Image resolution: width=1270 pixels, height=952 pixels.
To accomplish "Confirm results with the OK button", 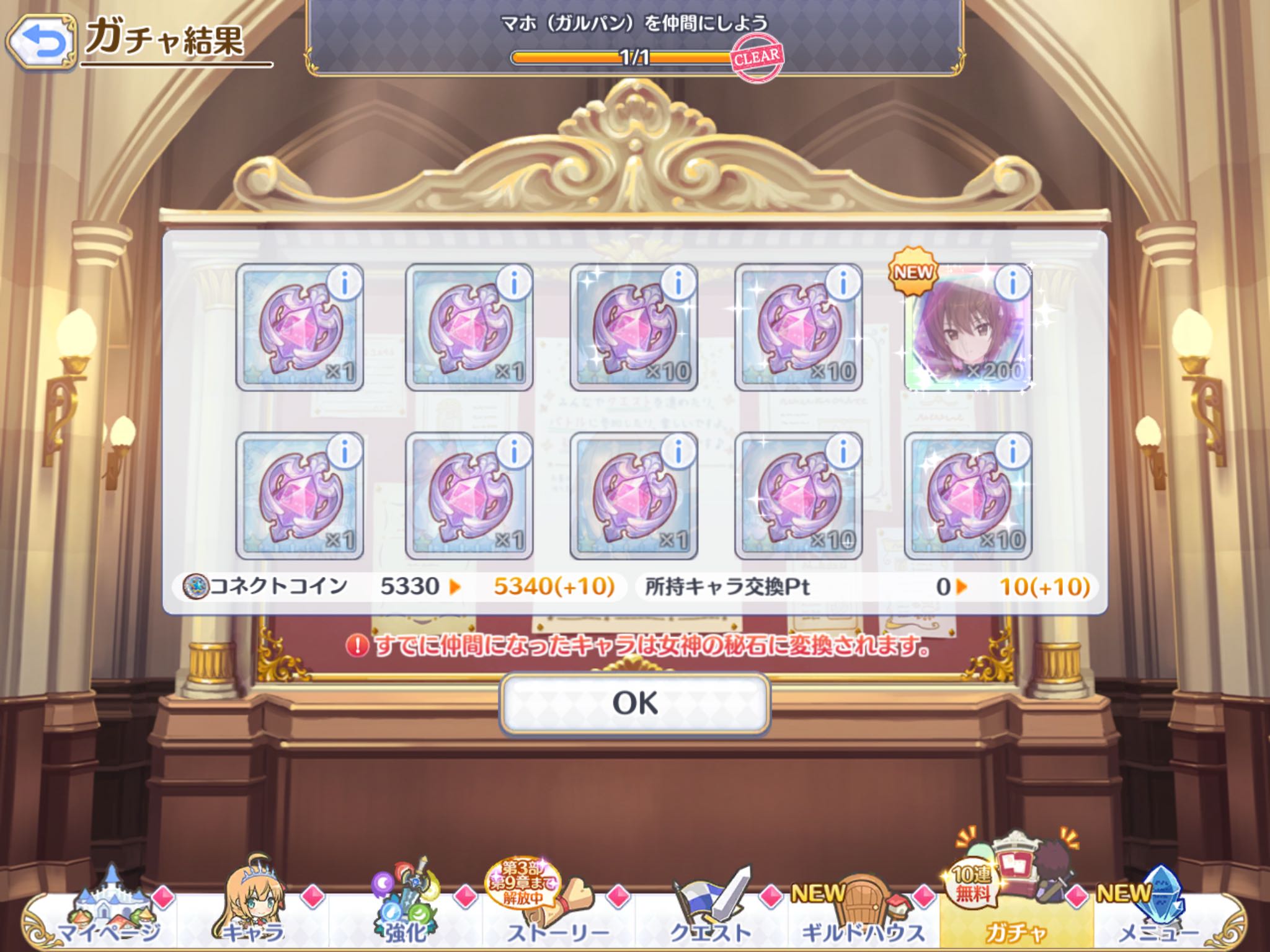I will tap(635, 703).
